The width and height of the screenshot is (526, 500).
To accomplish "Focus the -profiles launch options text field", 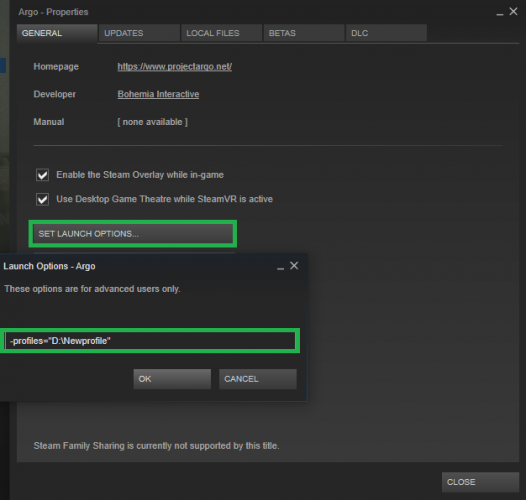I will coord(150,341).
